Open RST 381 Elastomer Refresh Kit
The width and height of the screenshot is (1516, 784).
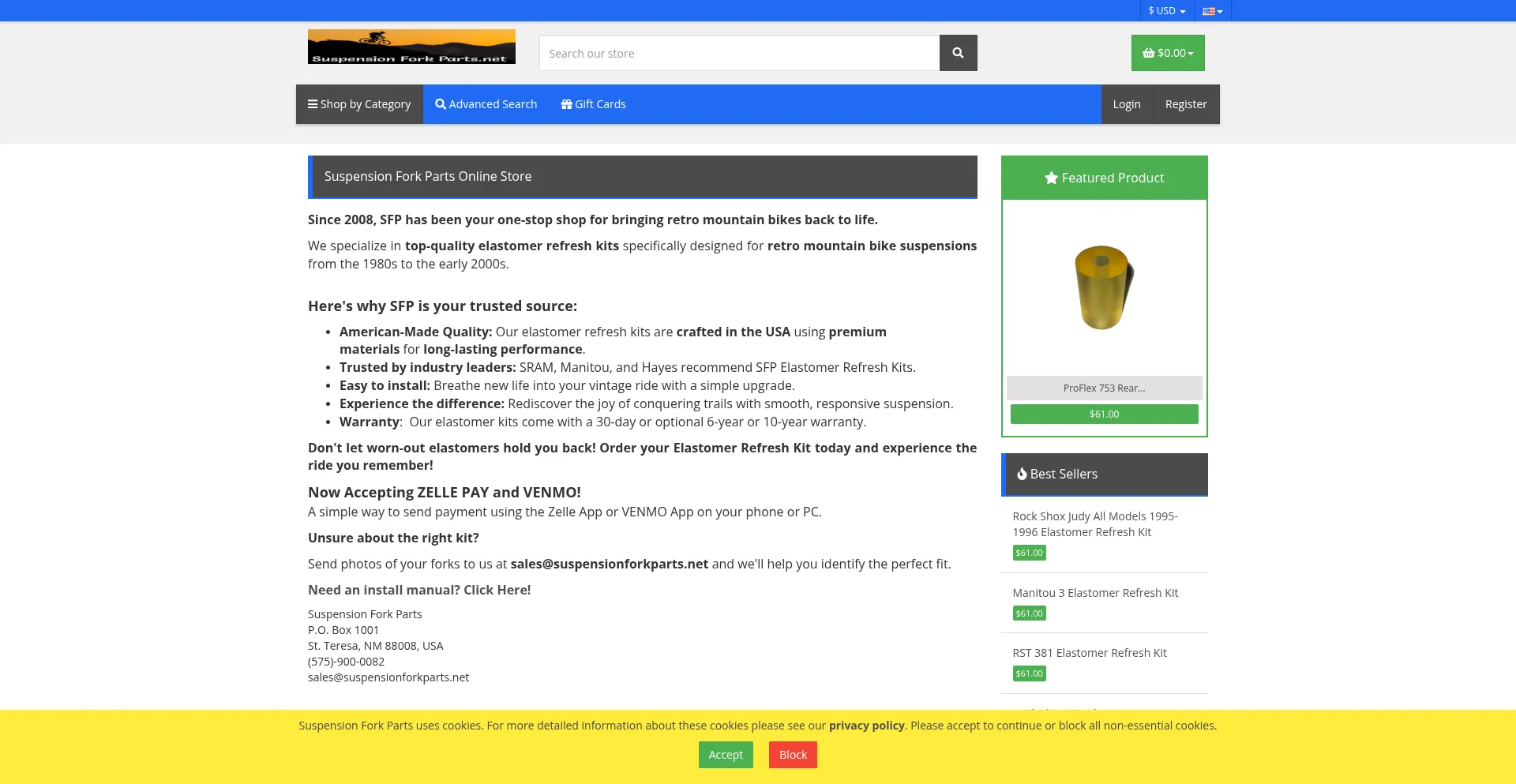click(x=1090, y=653)
